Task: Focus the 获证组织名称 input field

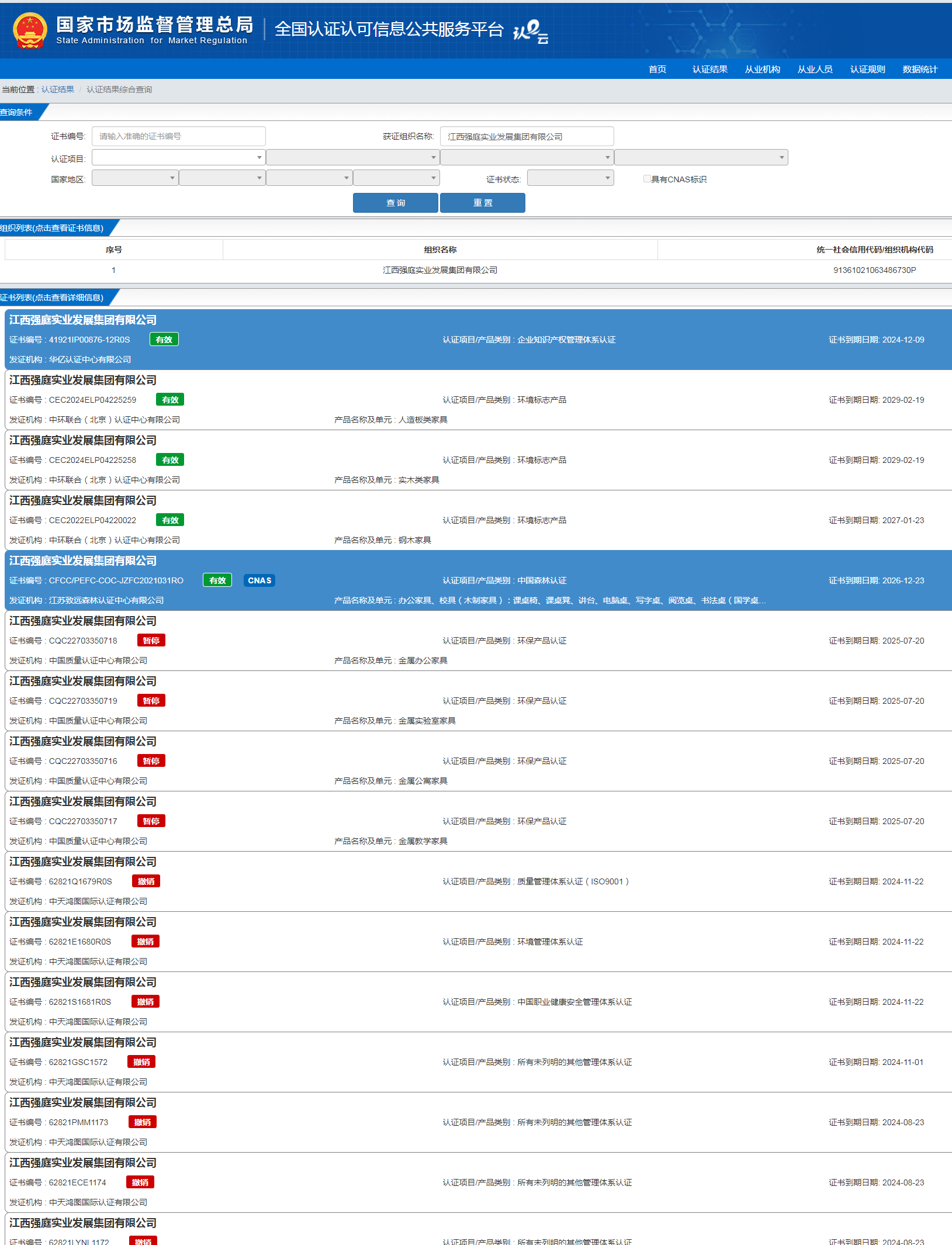Action: (527, 136)
